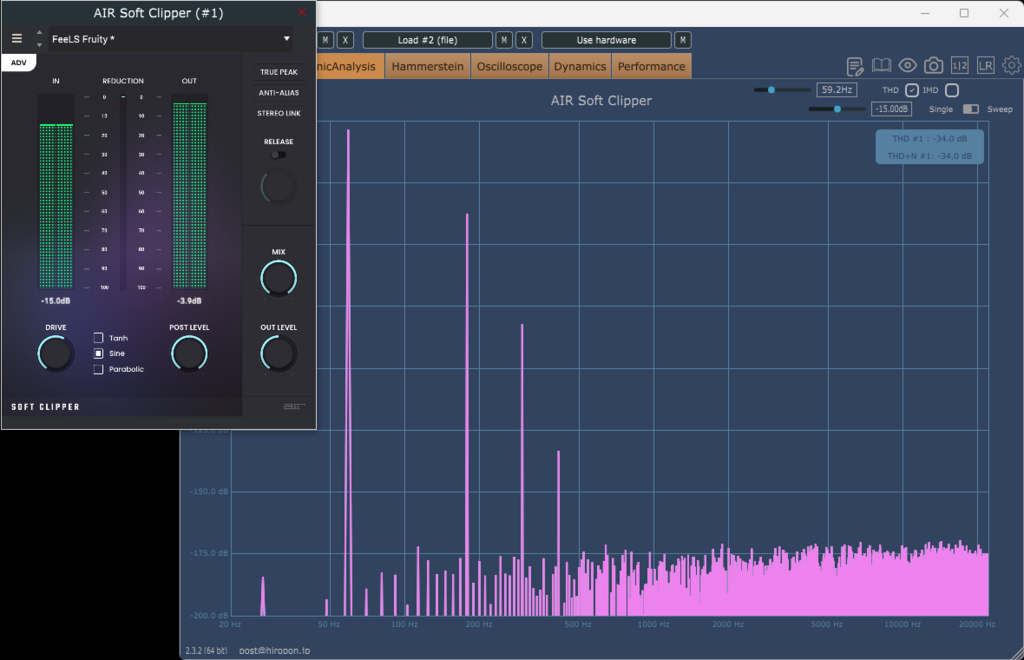Uncheck the THD checkbox
Screen dimensions: 1024x660
(x=912, y=90)
